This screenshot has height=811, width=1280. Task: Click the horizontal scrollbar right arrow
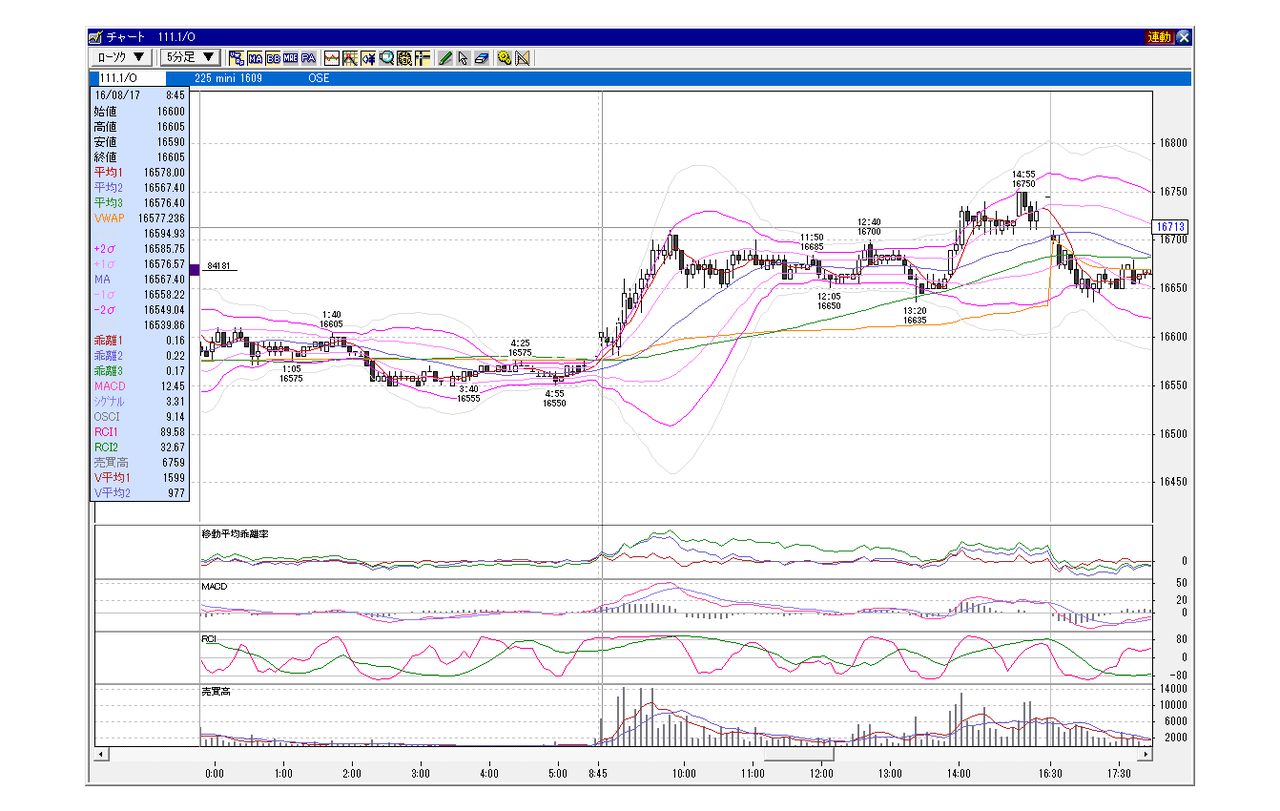[1147, 752]
